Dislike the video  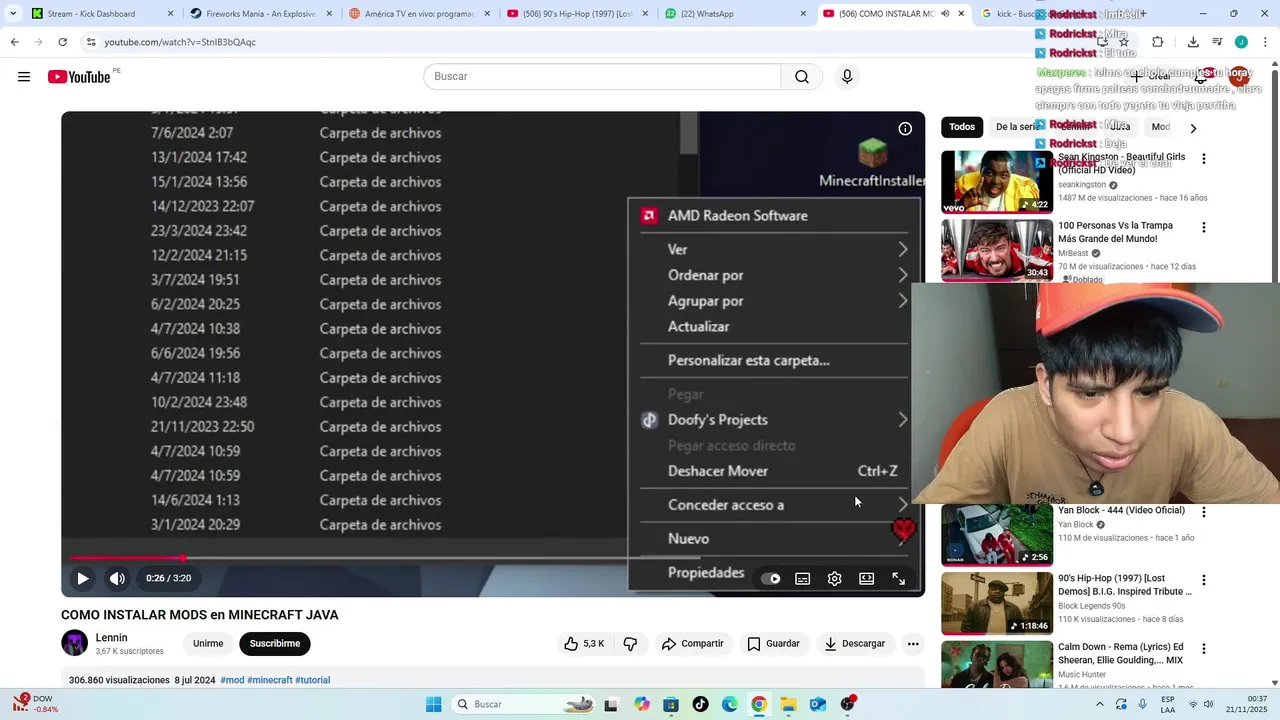point(630,644)
